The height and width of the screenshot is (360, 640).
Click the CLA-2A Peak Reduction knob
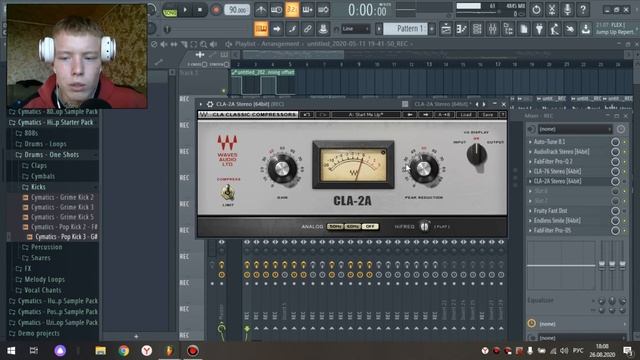pos(424,169)
